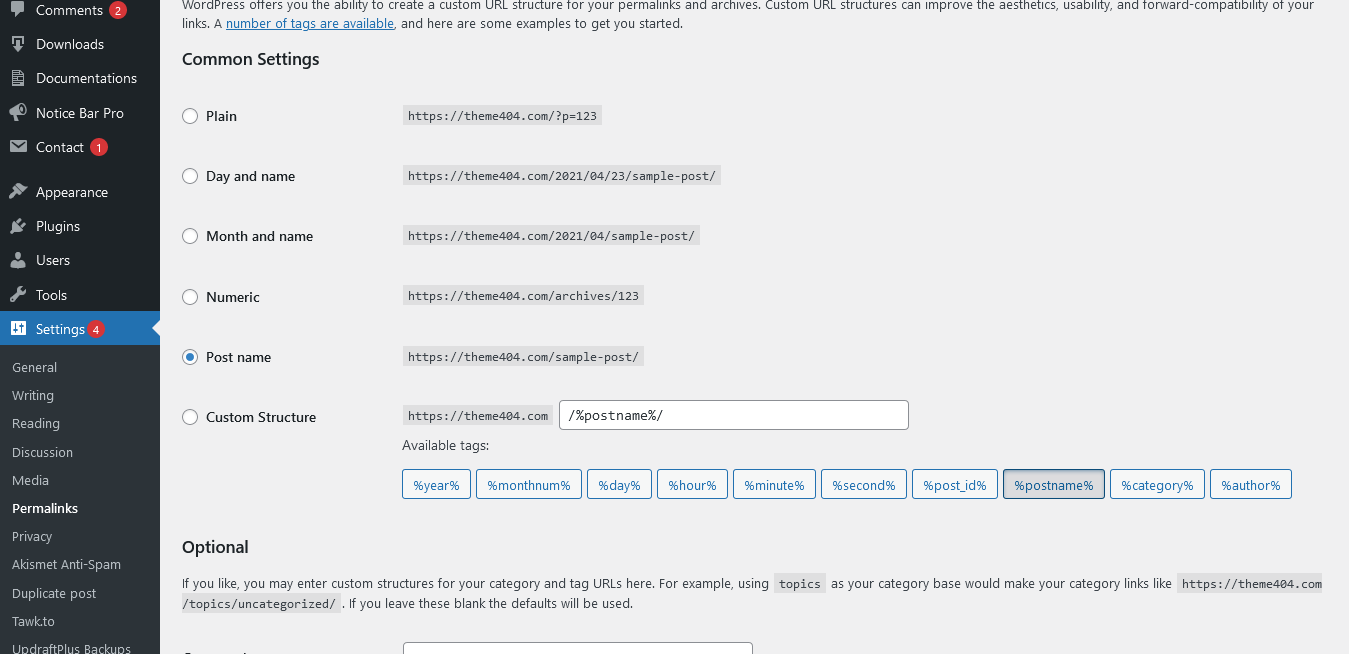
Task: Click the 'Common Settings' heading
Action: tap(251, 59)
